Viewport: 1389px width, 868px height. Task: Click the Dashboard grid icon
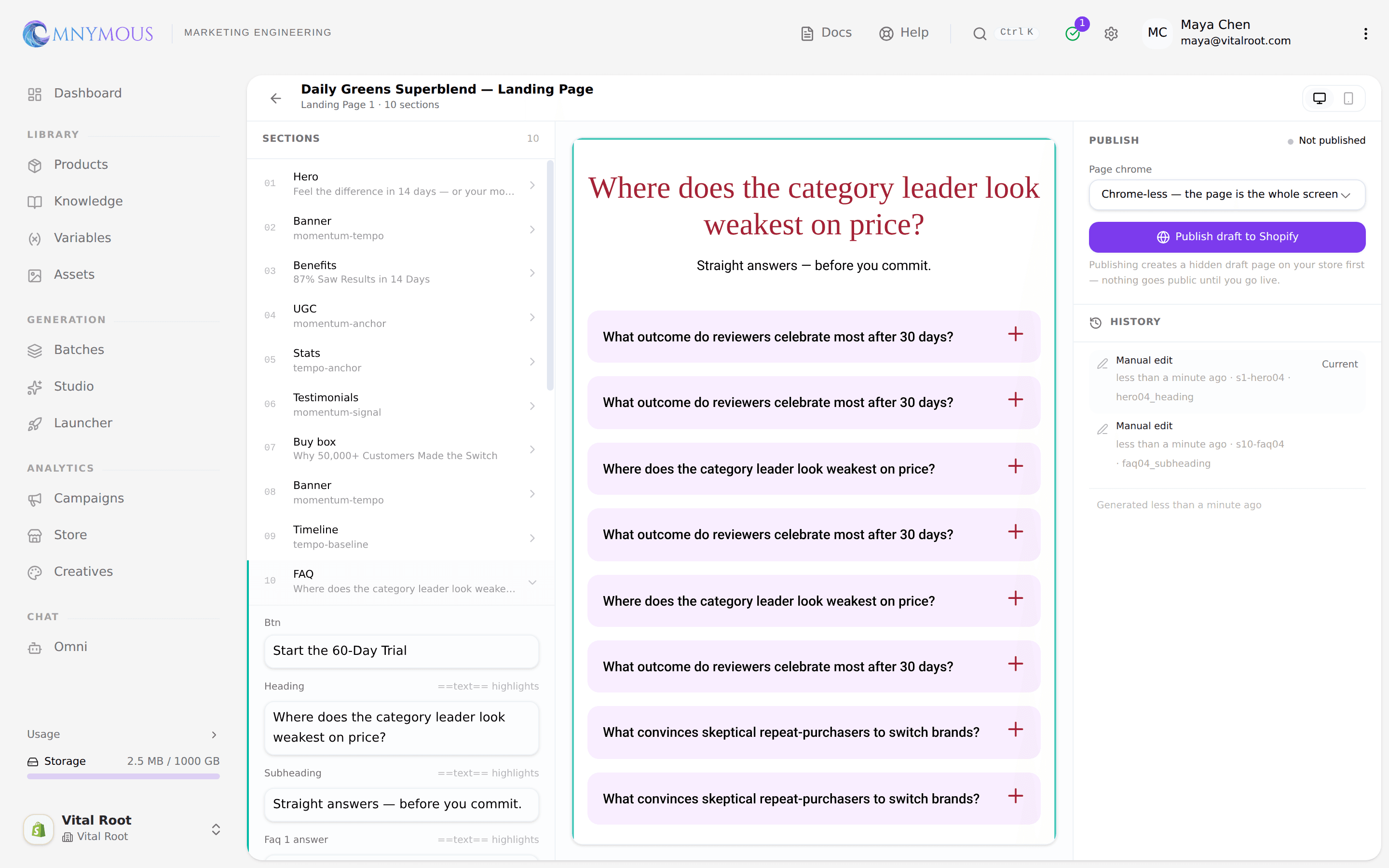coord(34,94)
